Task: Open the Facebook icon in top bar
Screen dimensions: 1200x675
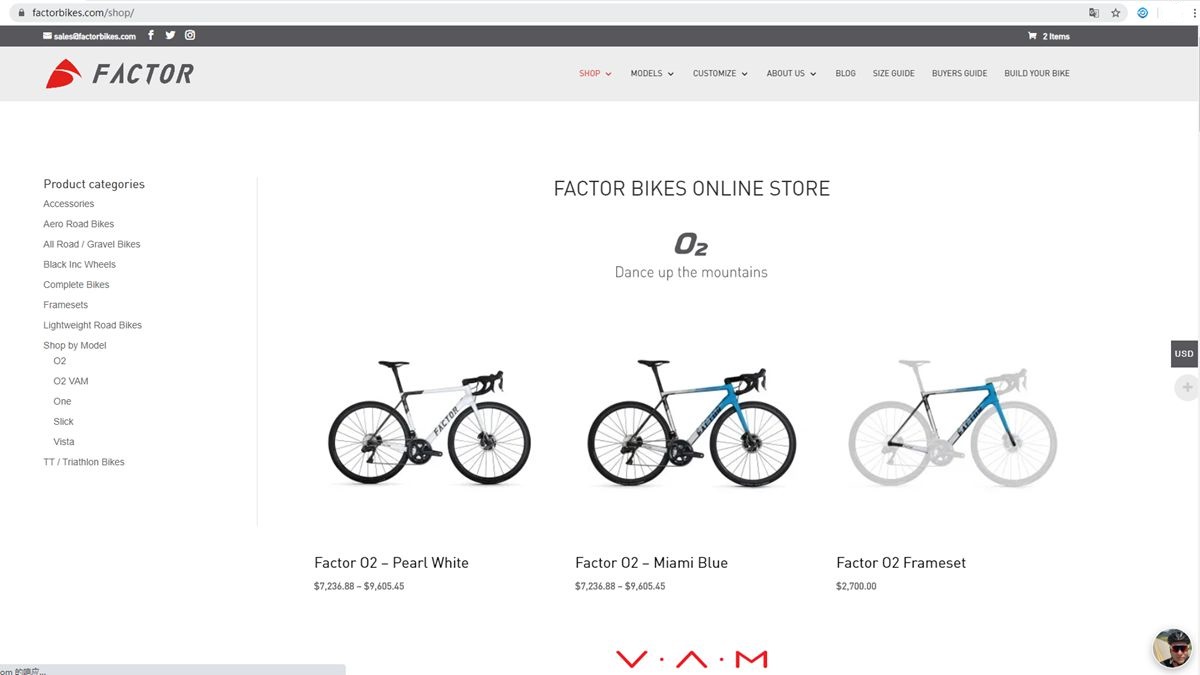Action: [x=151, y=35]
